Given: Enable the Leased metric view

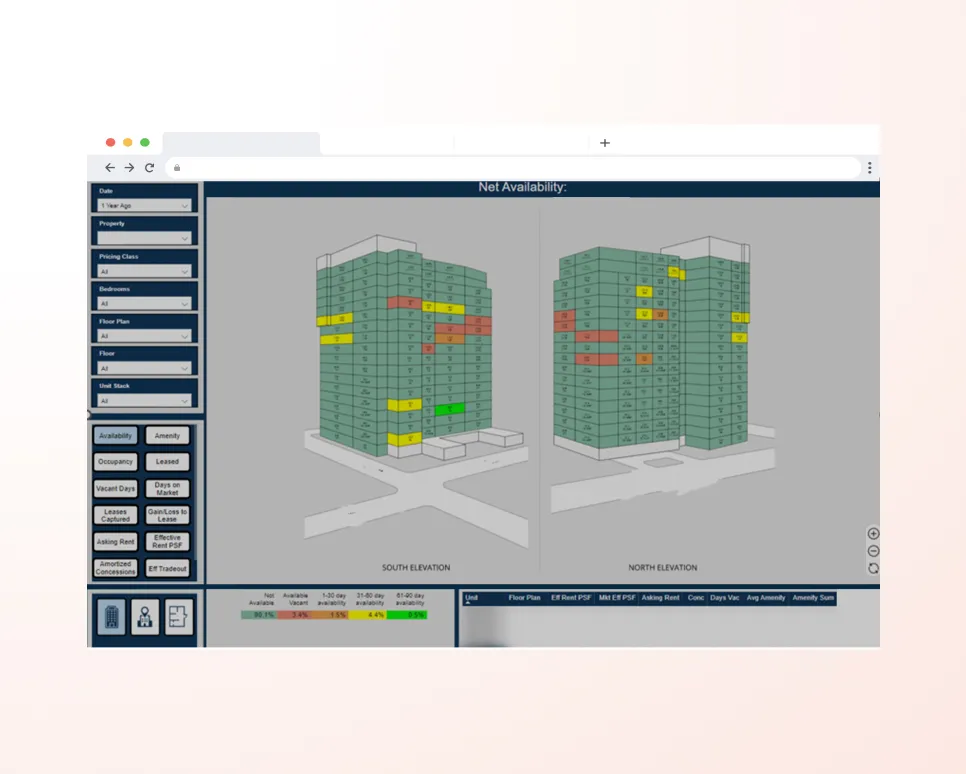Looking at the screenshot, I should click(167, 461).
